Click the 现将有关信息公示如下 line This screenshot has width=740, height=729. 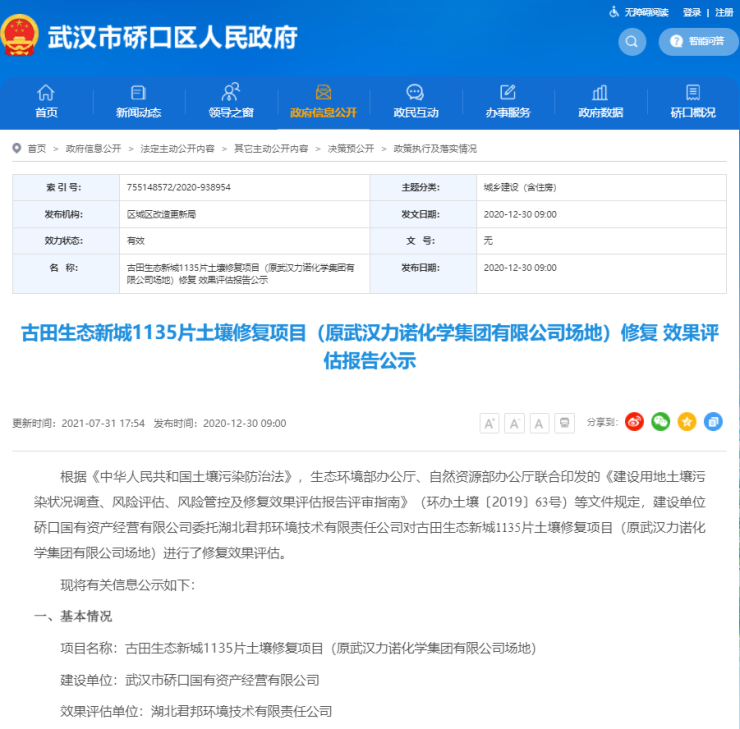point(127,585)
